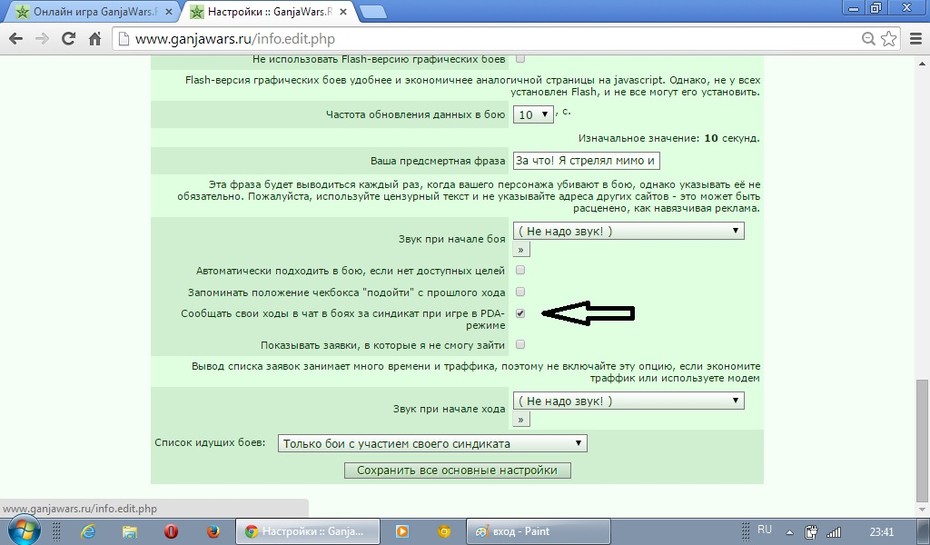Click 'Сохранить все основные настройки' button
This screenshot has width=930, height=545.
coord(457,470)
